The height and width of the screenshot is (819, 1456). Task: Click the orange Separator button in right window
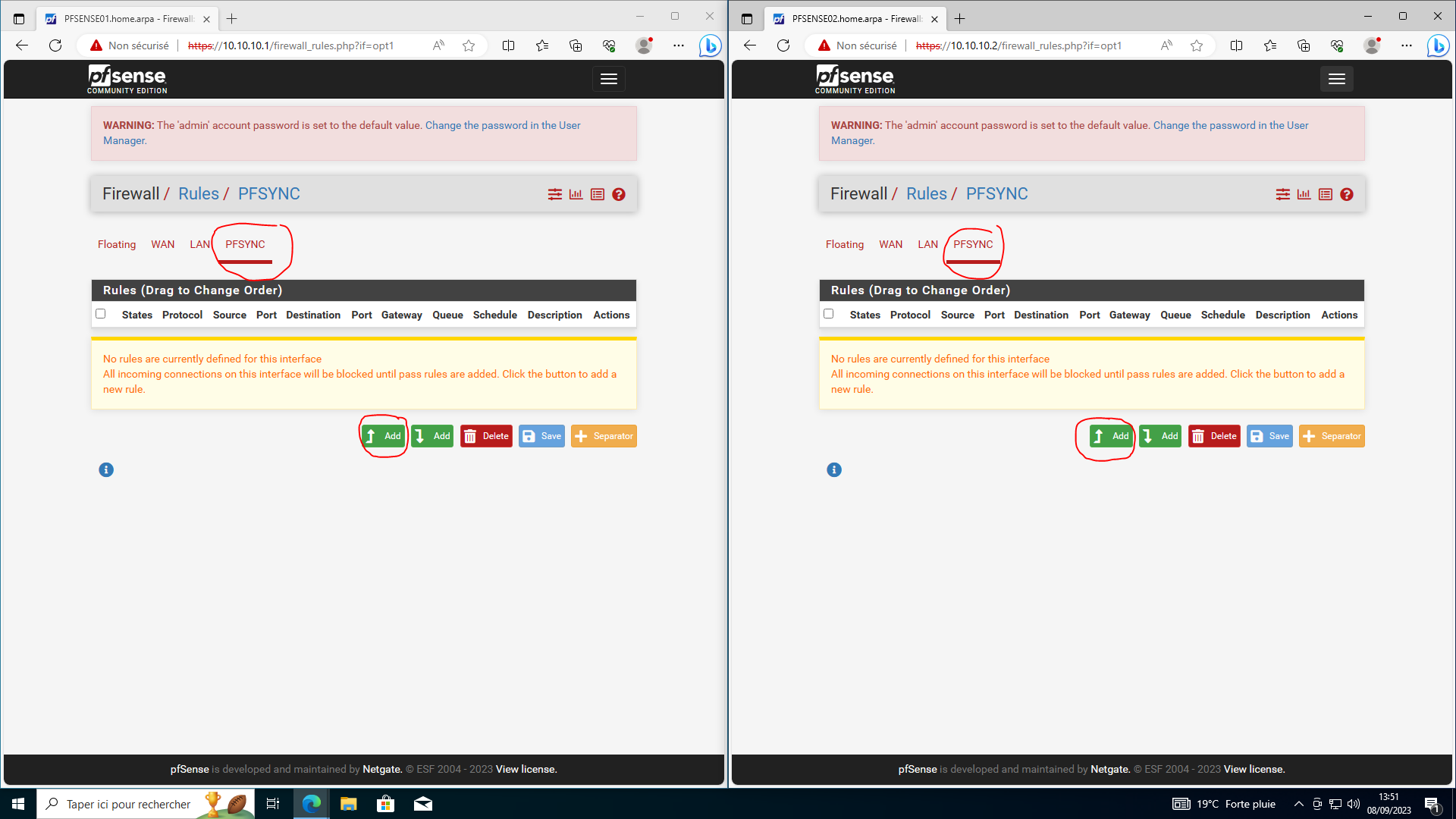[1332, 436]
